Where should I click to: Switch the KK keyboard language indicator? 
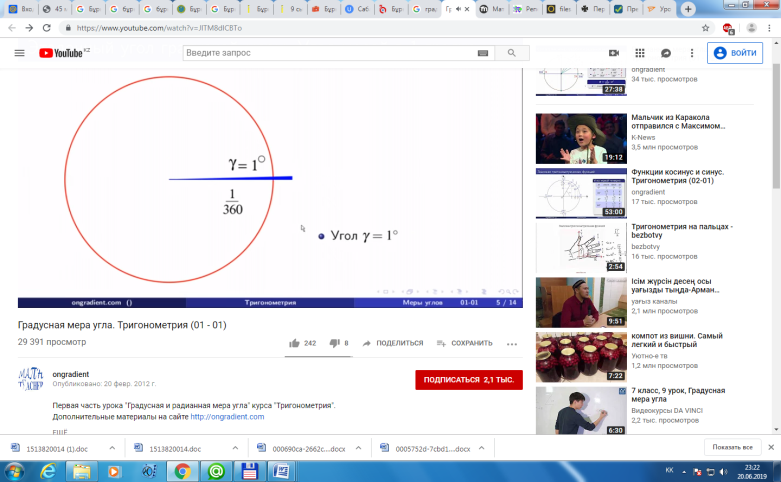[669, 471]
